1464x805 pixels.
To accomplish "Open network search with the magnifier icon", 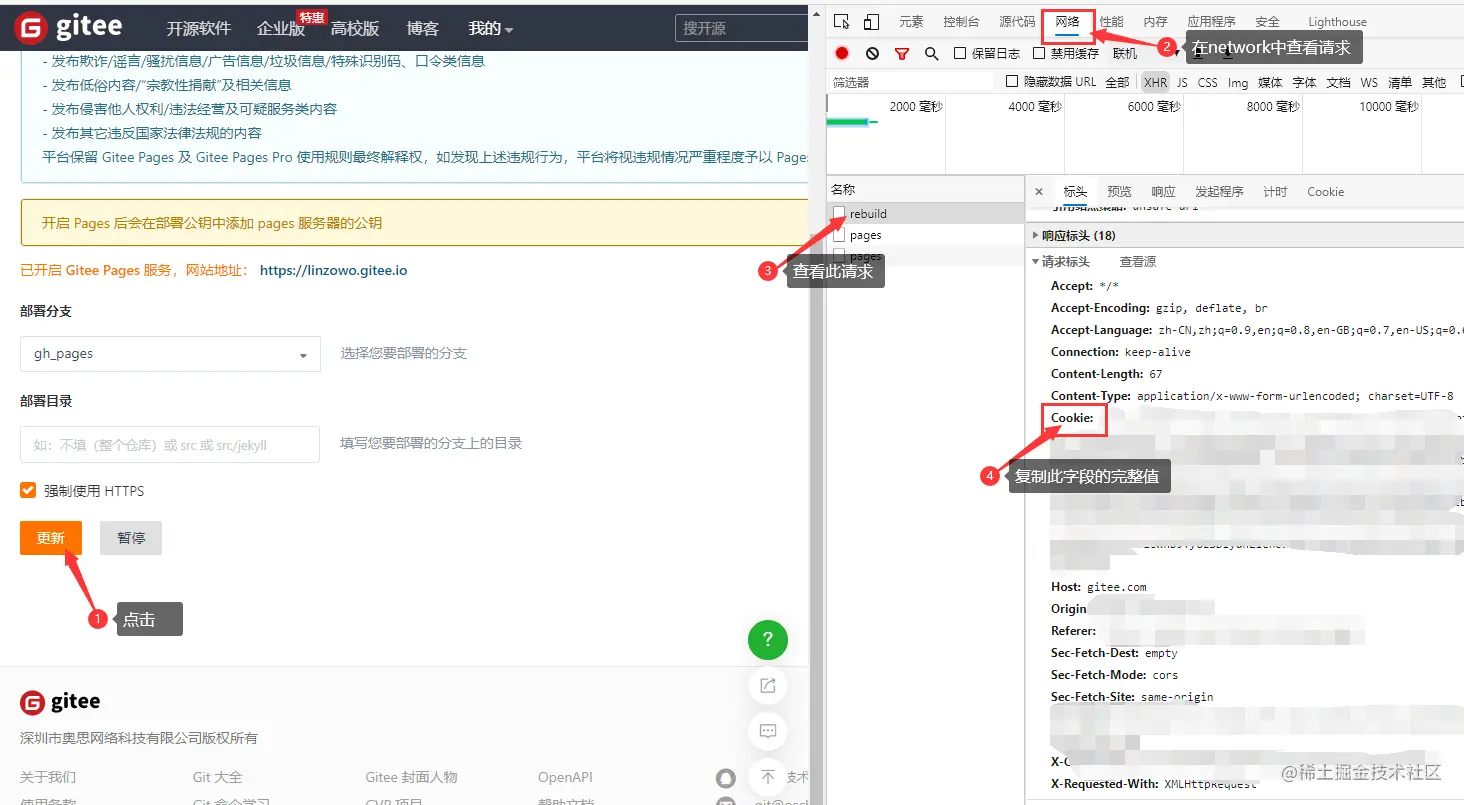I will click(932, 53).
